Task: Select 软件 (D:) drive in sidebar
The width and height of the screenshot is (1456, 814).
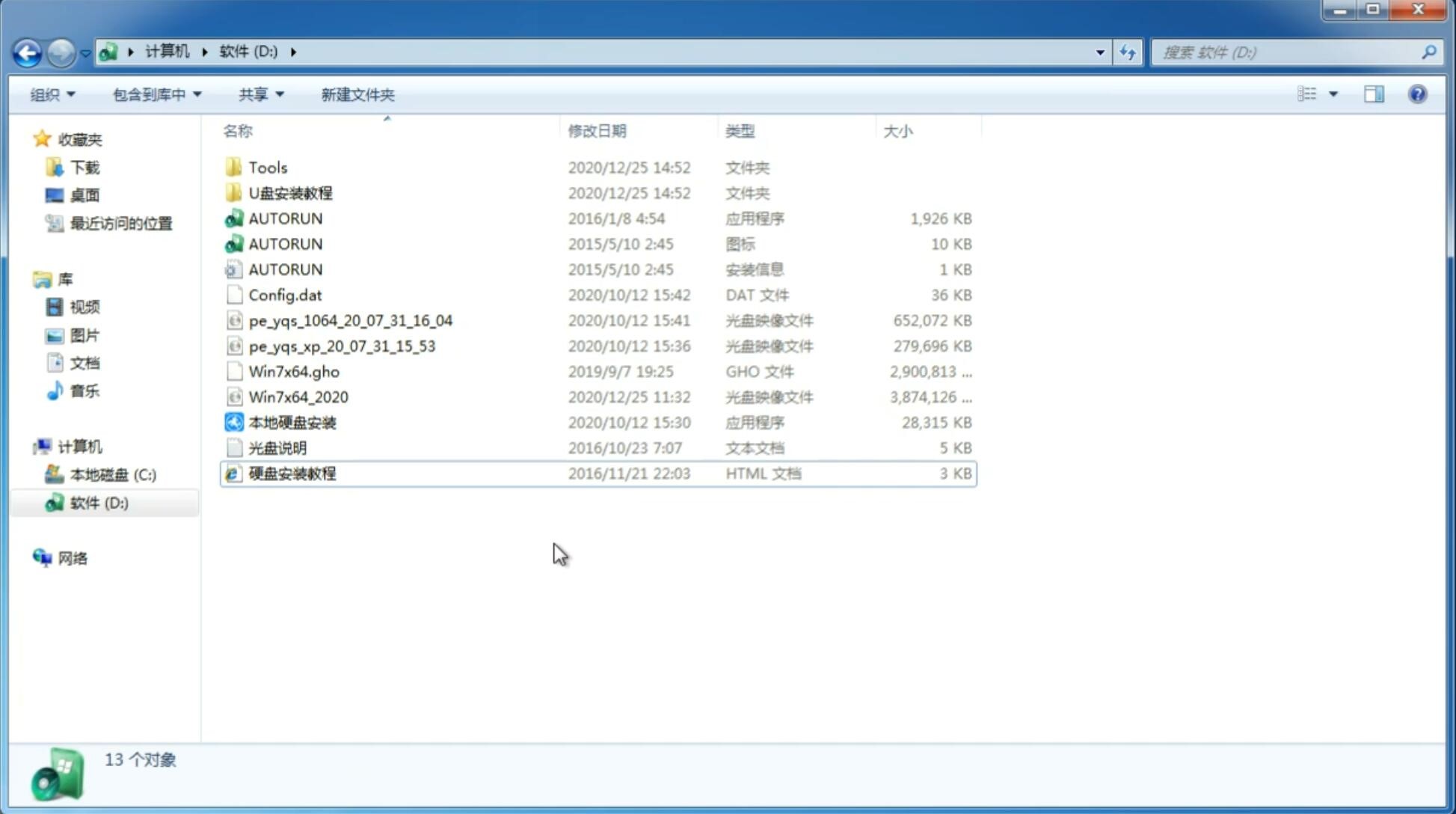Action: click(98, 502)
